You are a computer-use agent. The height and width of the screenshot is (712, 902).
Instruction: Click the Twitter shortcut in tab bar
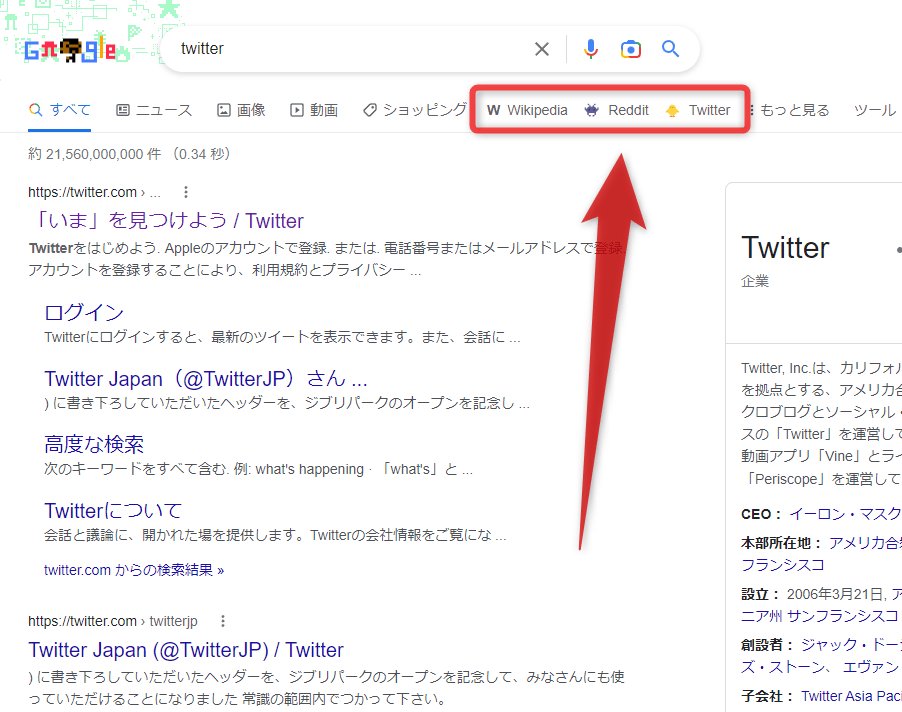pos(698,110)
